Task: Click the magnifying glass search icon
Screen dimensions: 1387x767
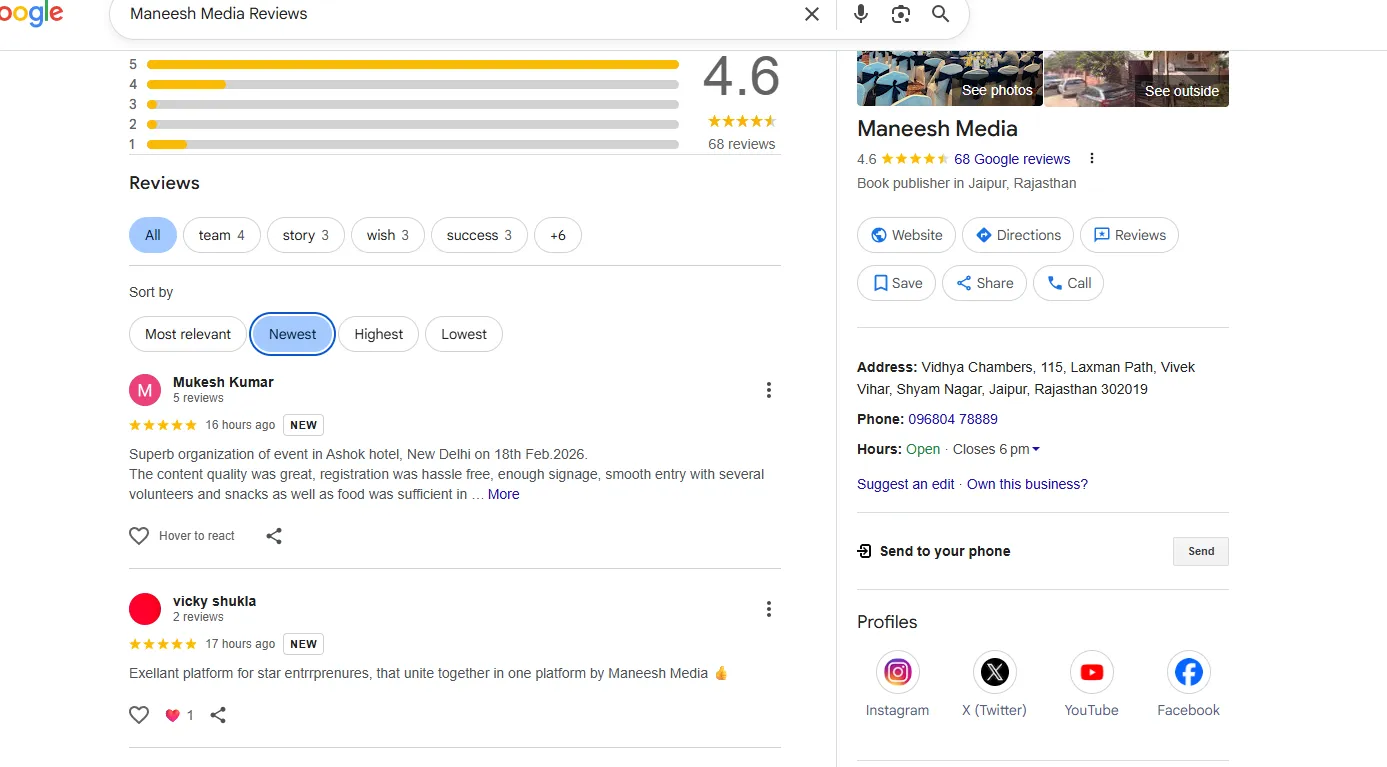Action: (x=940, y=14)
